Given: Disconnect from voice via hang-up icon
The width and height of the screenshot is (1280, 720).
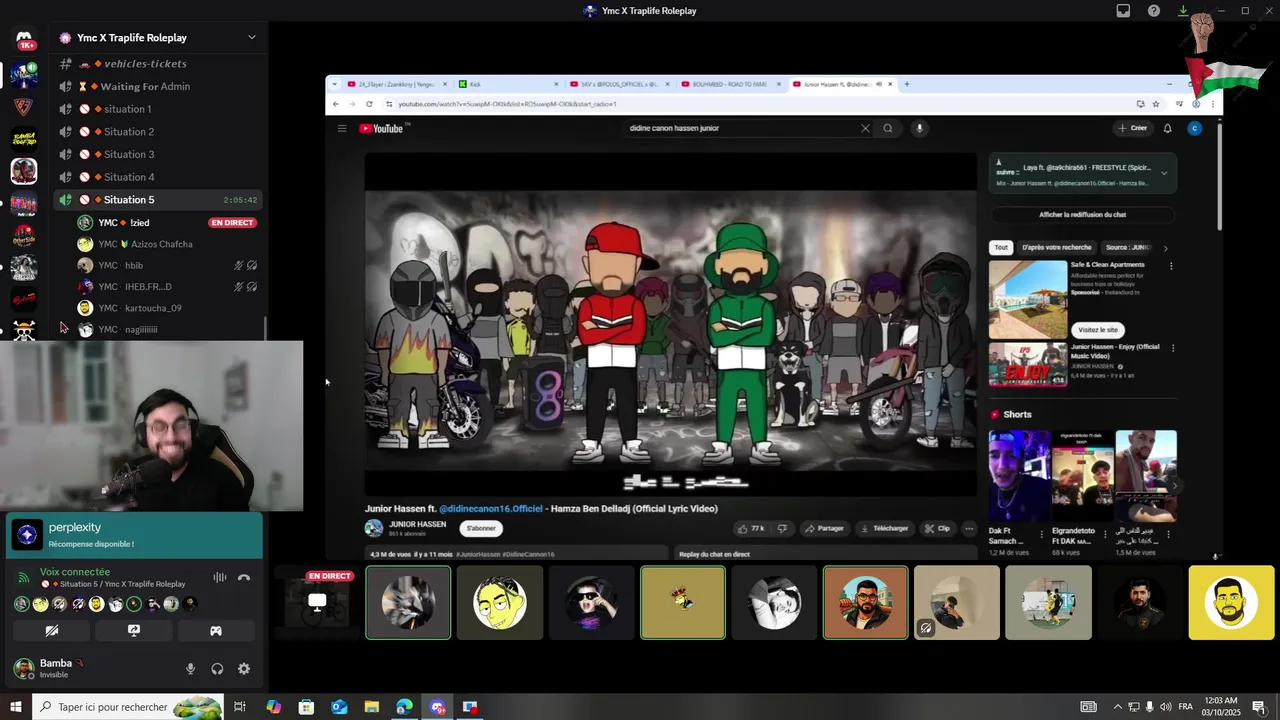Looking at the screenshot, I should (x=244, y=578).
